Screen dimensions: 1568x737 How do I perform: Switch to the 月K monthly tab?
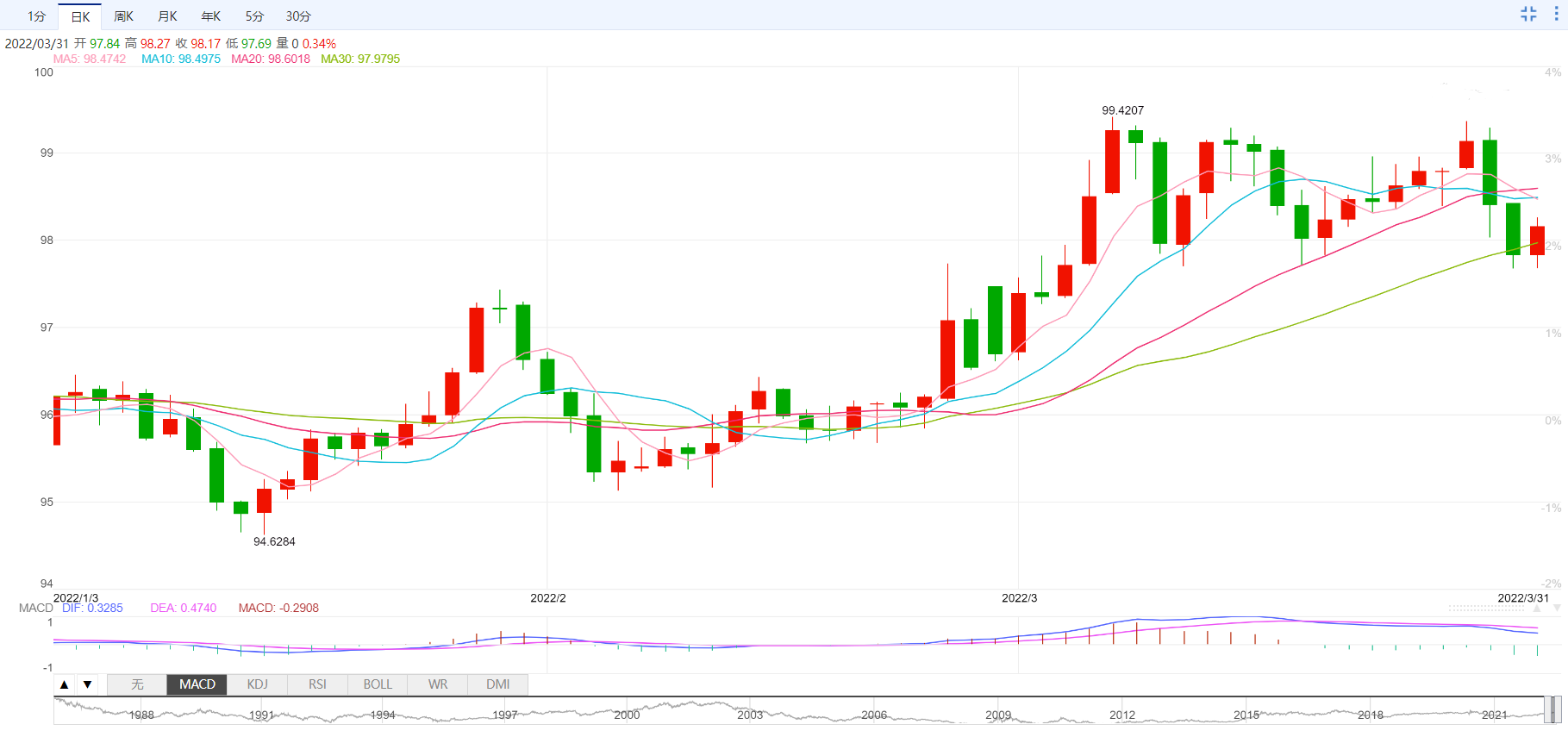[167, 16]
